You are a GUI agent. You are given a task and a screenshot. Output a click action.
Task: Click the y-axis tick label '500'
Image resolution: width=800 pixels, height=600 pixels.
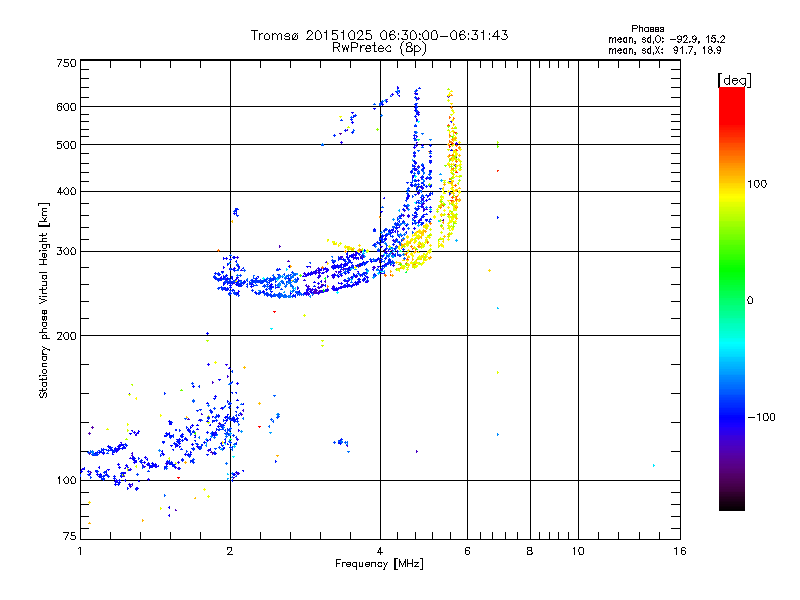click(66, 145)
